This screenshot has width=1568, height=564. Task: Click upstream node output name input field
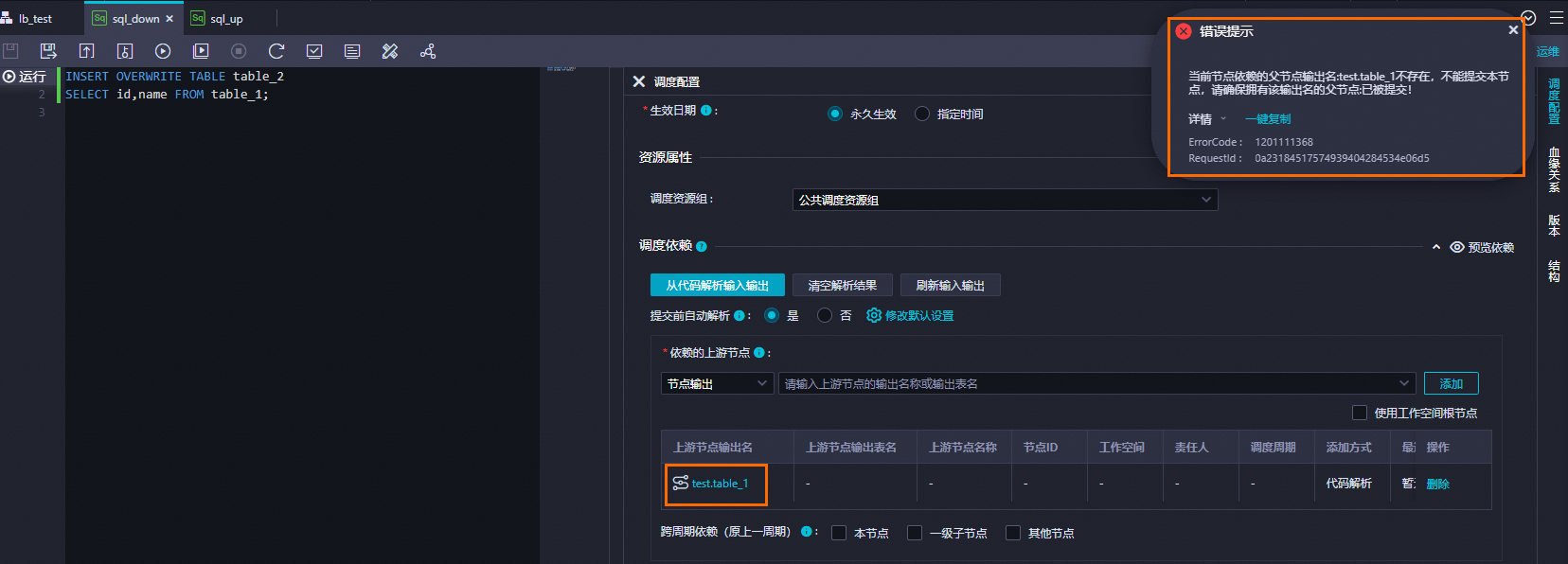click(1096, 383)
